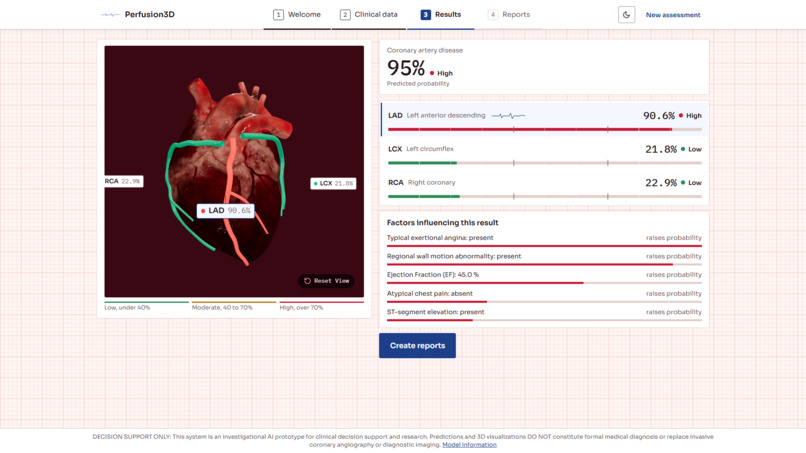Screen dimensions: 806x453
Task: Click the LCX probability bar
Action: [544, 163]
